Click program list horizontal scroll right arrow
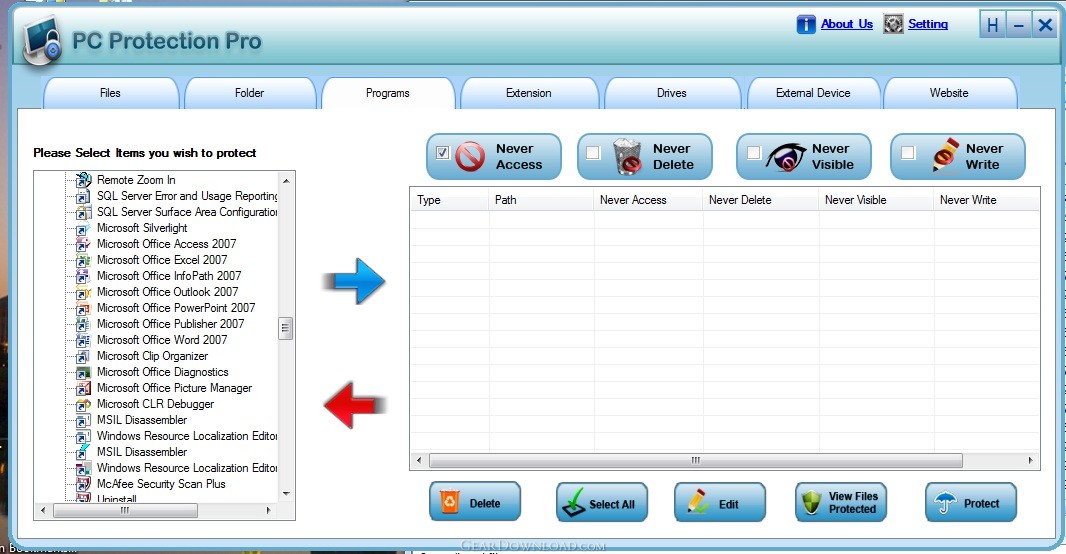1066x554 pixels. (269, 510)
